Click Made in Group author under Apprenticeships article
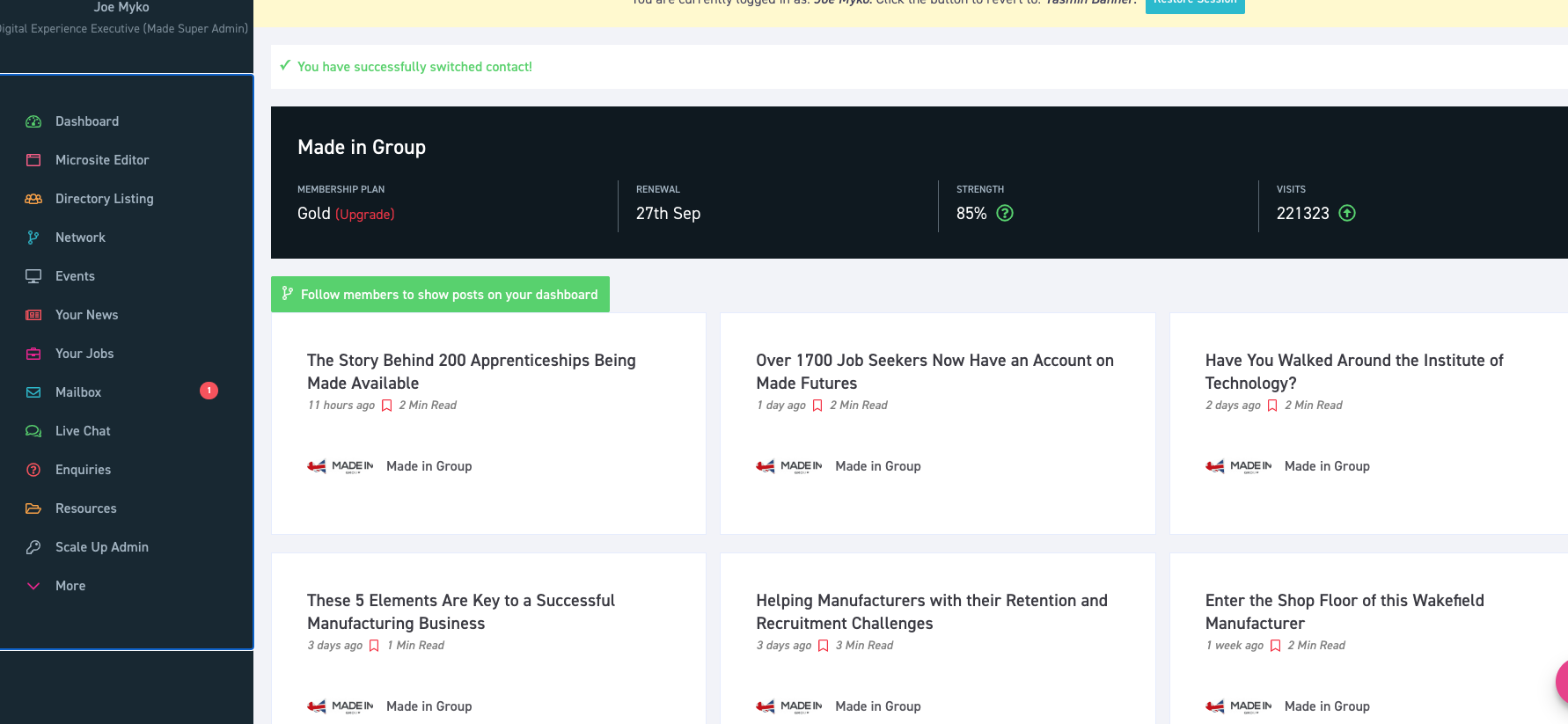 coord(429,466)
